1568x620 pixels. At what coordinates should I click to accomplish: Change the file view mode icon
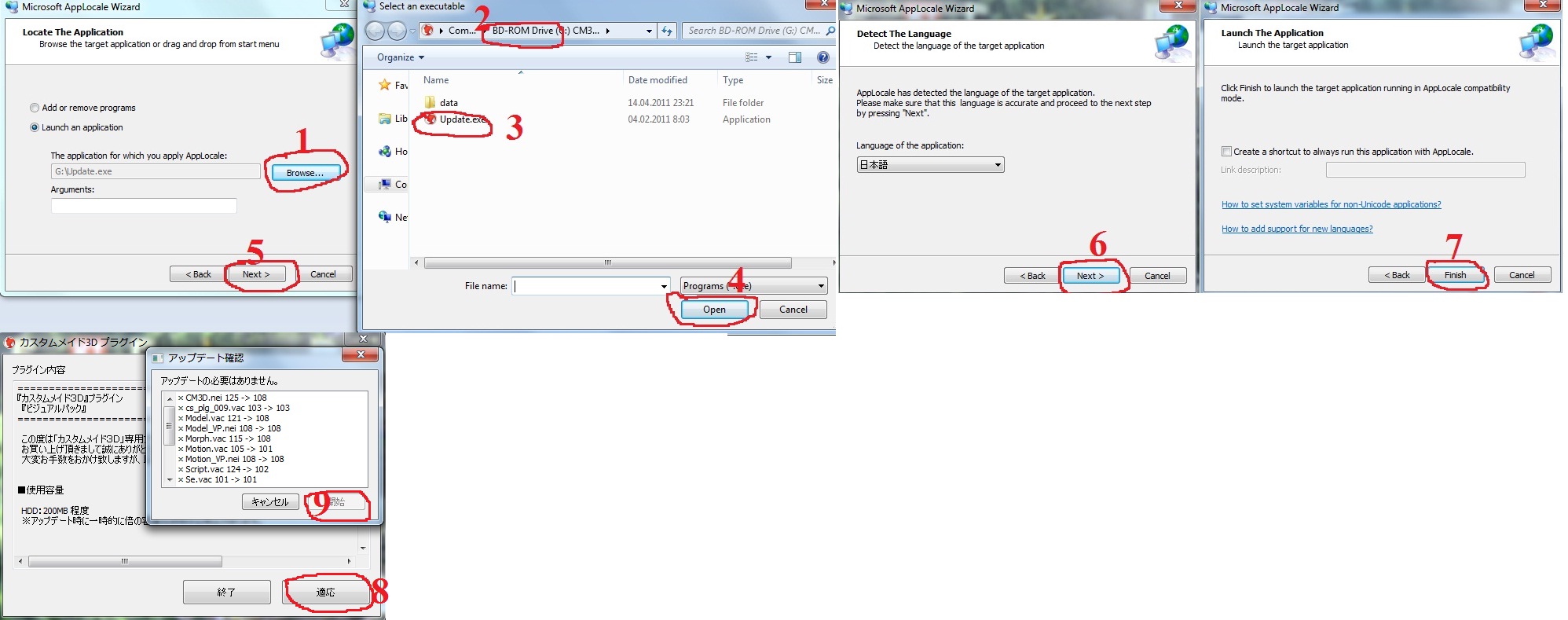click(x=752, y=57)
